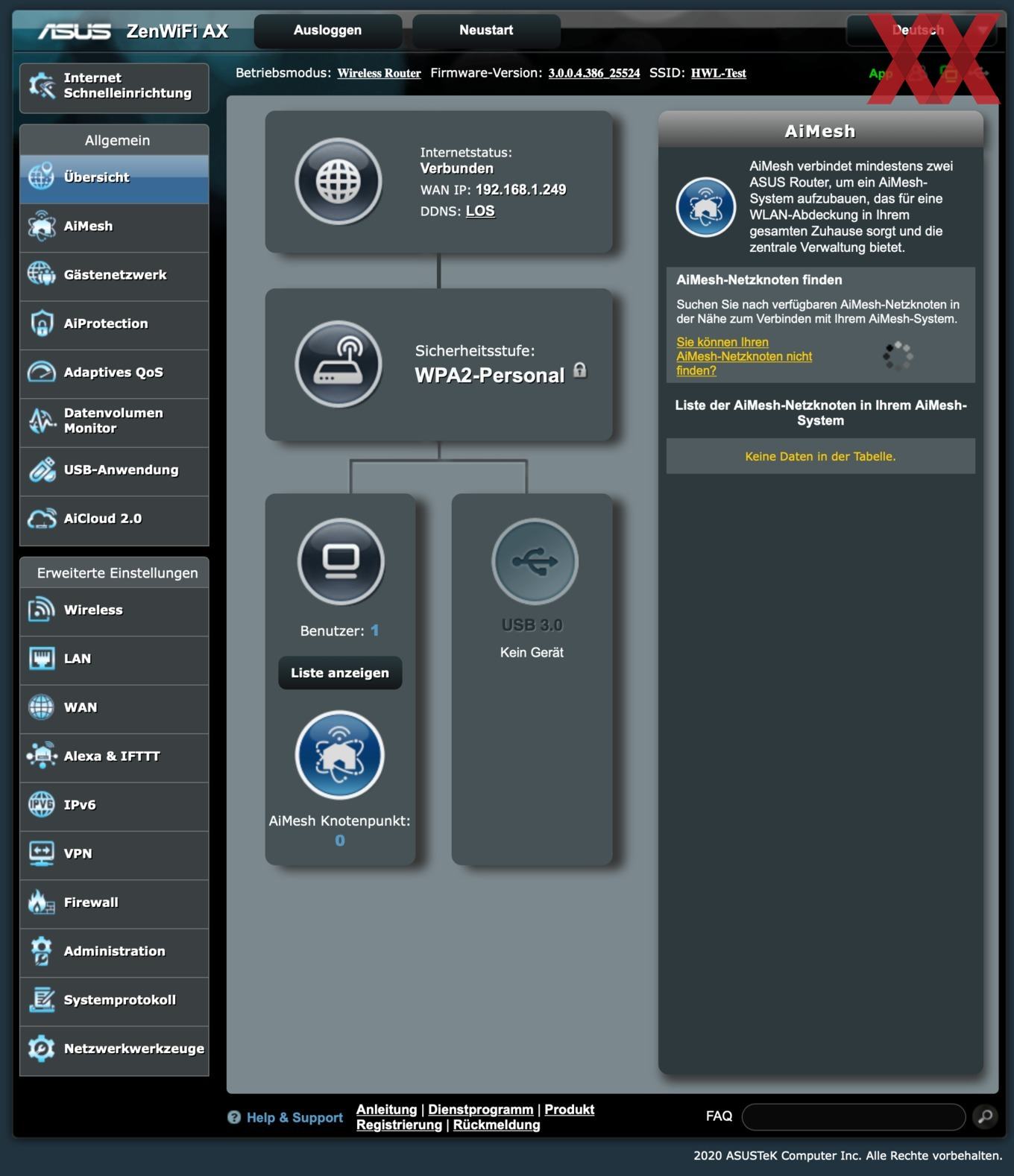
Task: Open the Anleitung link
Action: (386, 1109)
